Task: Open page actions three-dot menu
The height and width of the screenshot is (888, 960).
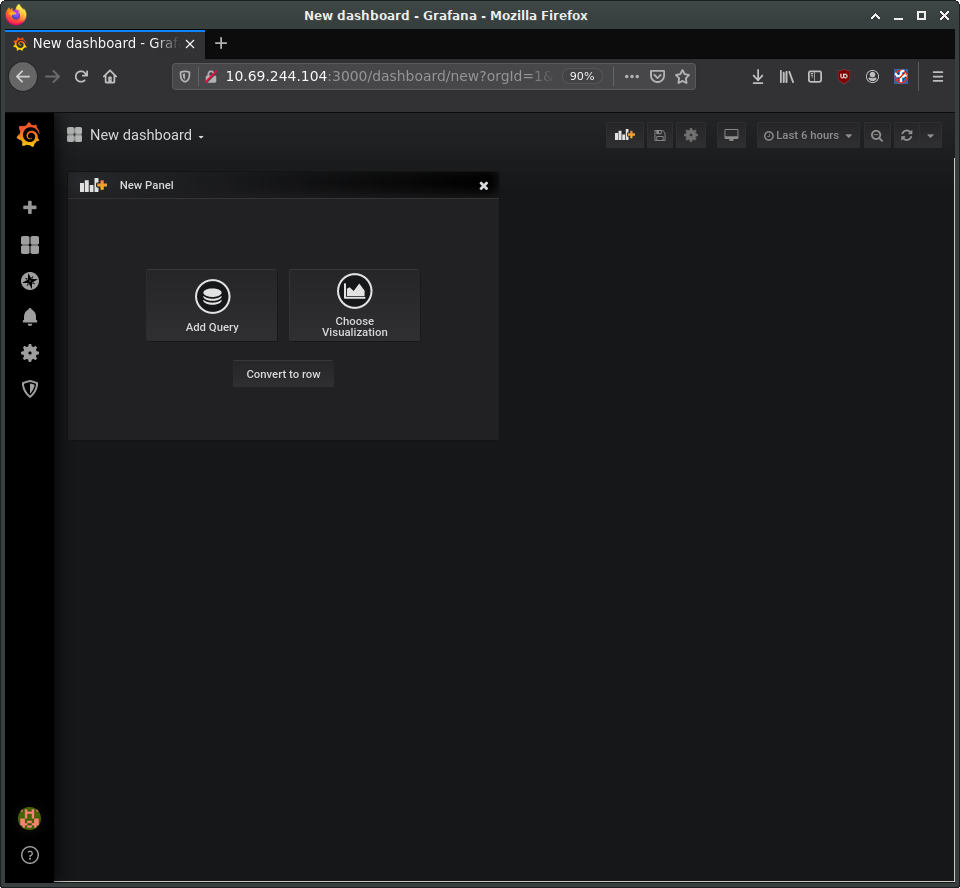Action: 632,77
